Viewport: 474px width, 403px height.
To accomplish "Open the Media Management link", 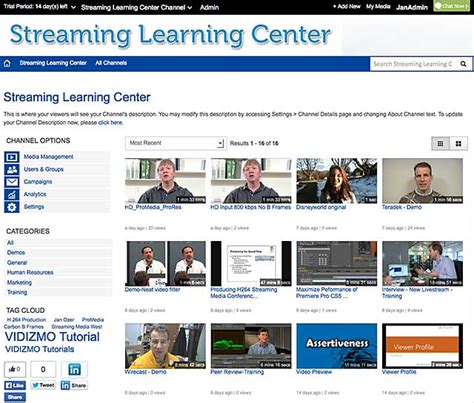I will point(48,157).
